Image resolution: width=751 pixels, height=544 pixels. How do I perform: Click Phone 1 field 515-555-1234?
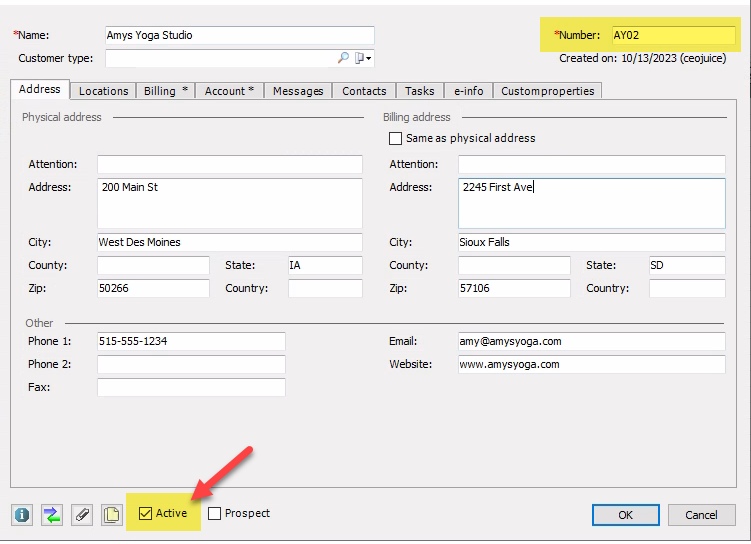coord(191,341)
